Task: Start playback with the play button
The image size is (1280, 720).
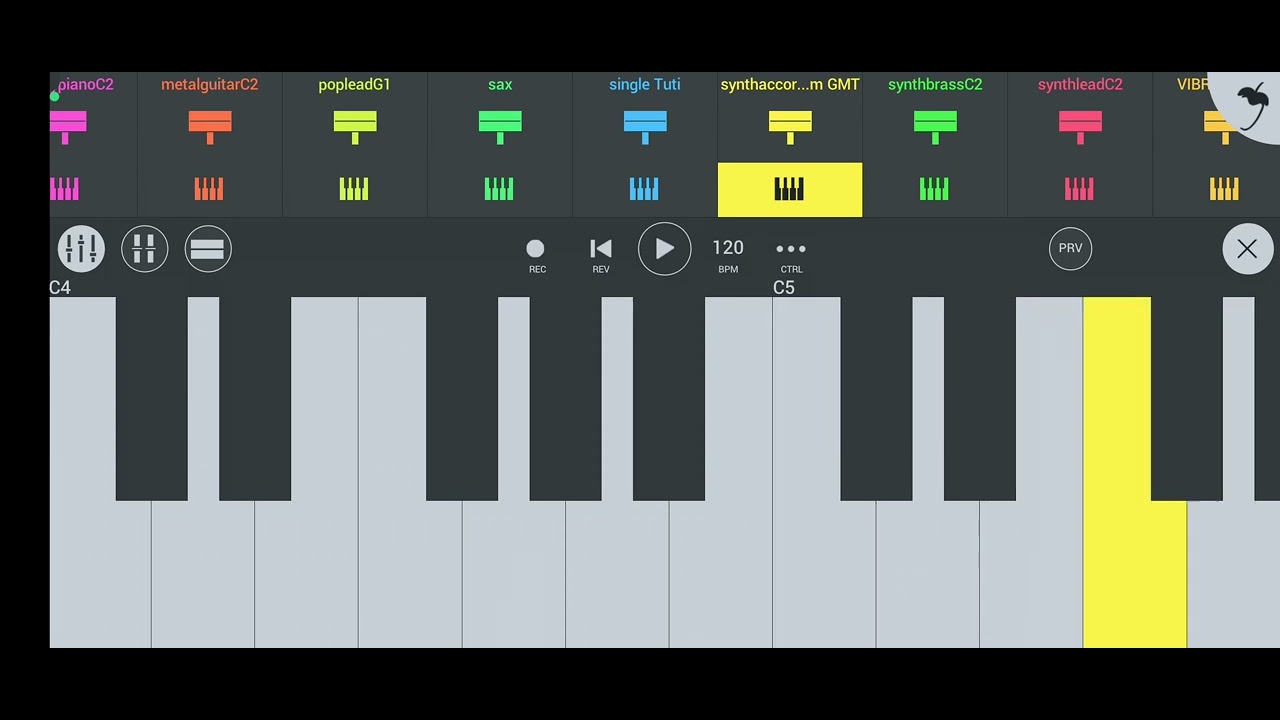Action: click(664, 249)
